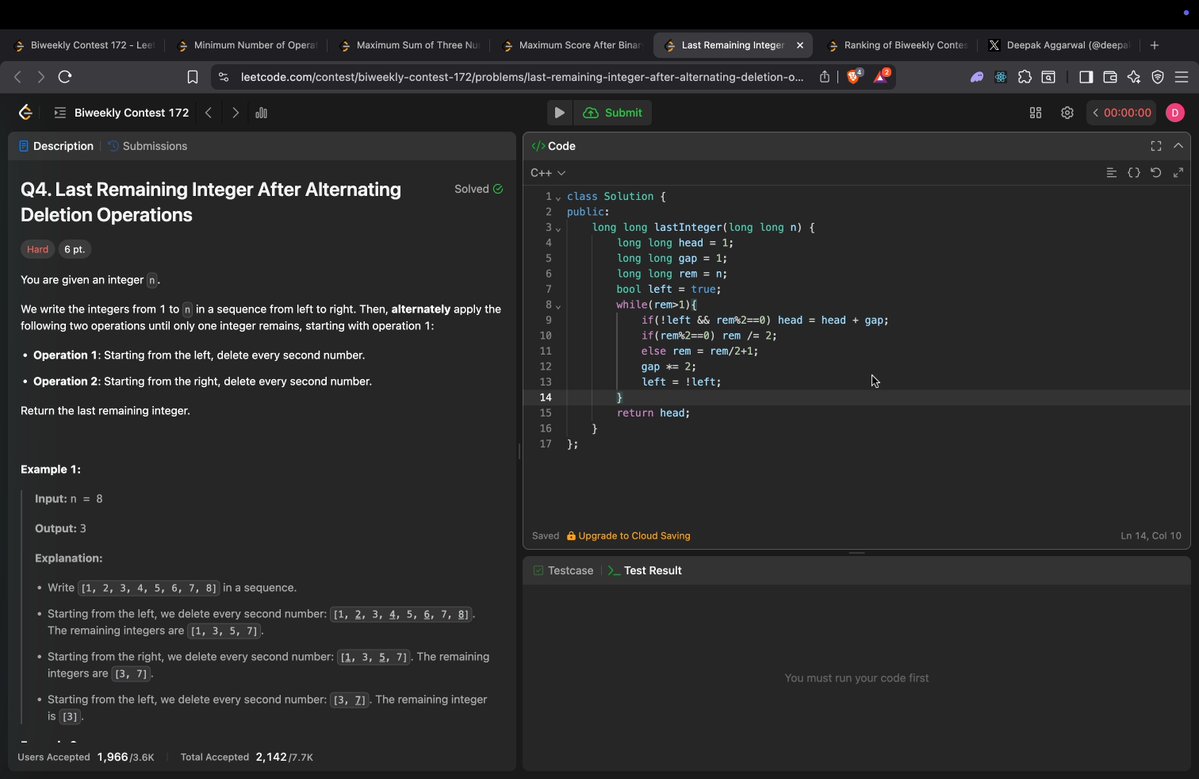
Task: Open Brave Shields lion icon
Action: click(x=854, y=76)
